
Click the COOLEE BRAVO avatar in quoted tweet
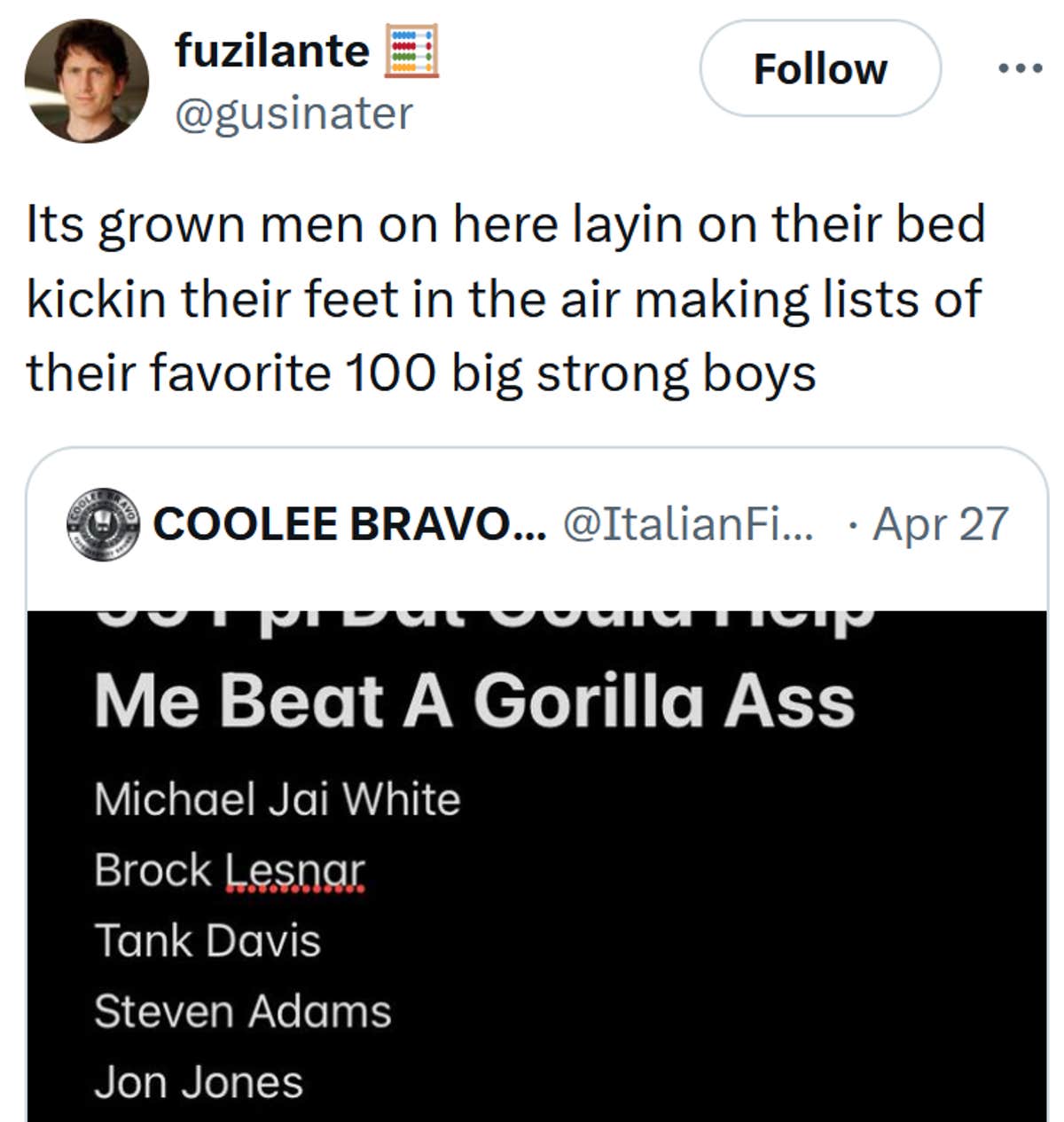pyautogui.click(x=102, y=523)
